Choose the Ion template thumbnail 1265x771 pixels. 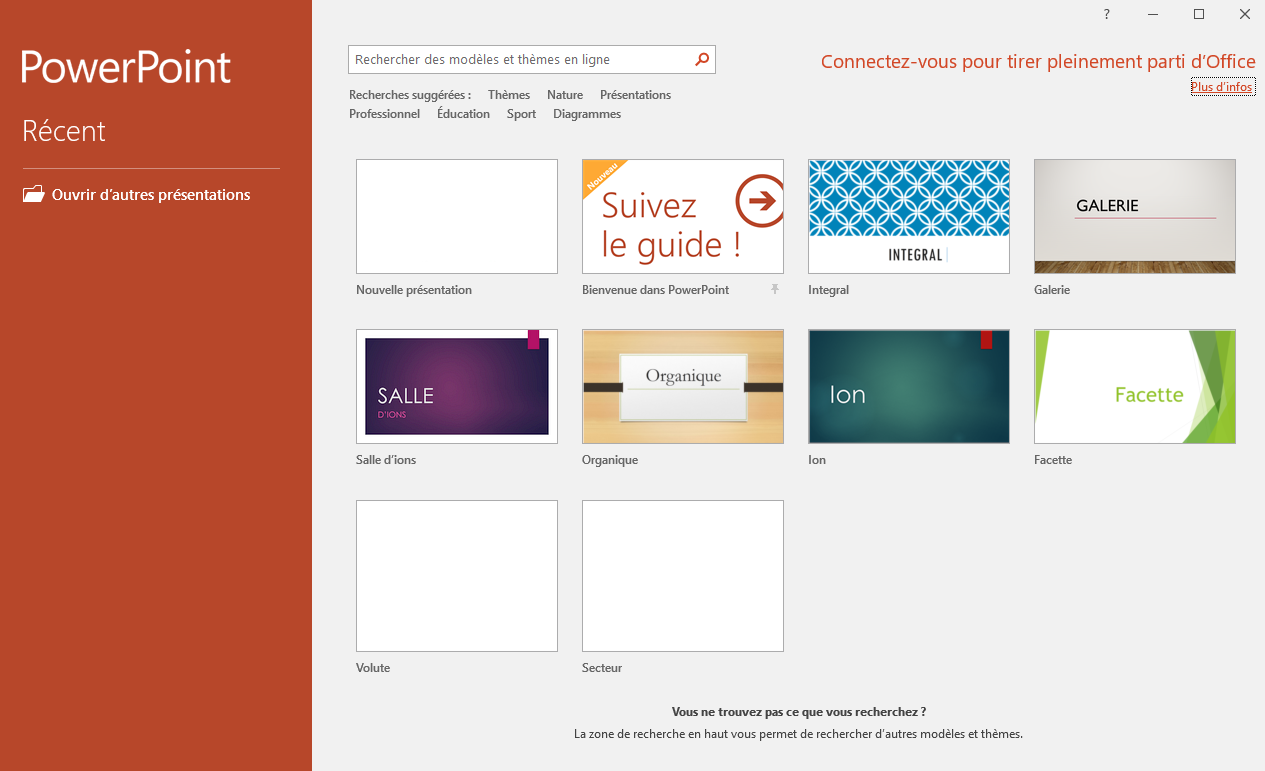tap(909, 386)
